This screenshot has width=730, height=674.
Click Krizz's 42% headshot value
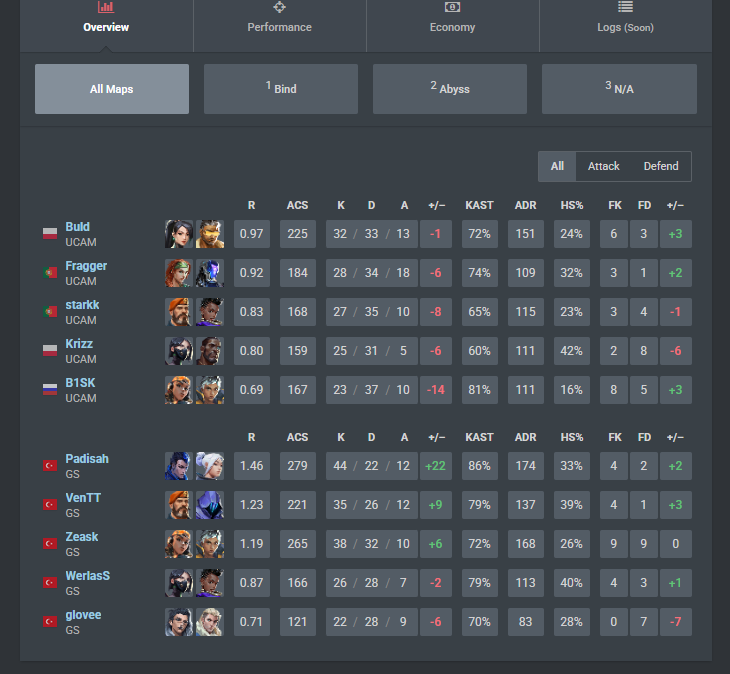point(572,351)
